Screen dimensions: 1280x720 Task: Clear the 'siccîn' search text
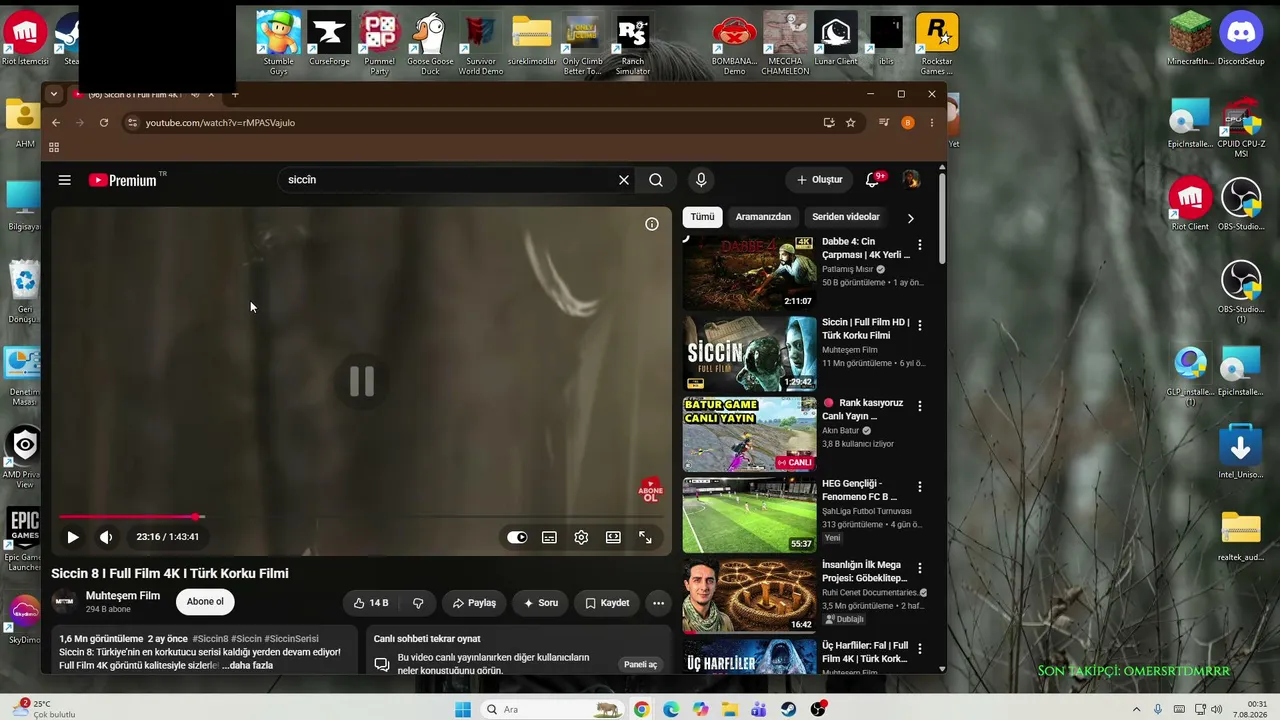point(624,180)
